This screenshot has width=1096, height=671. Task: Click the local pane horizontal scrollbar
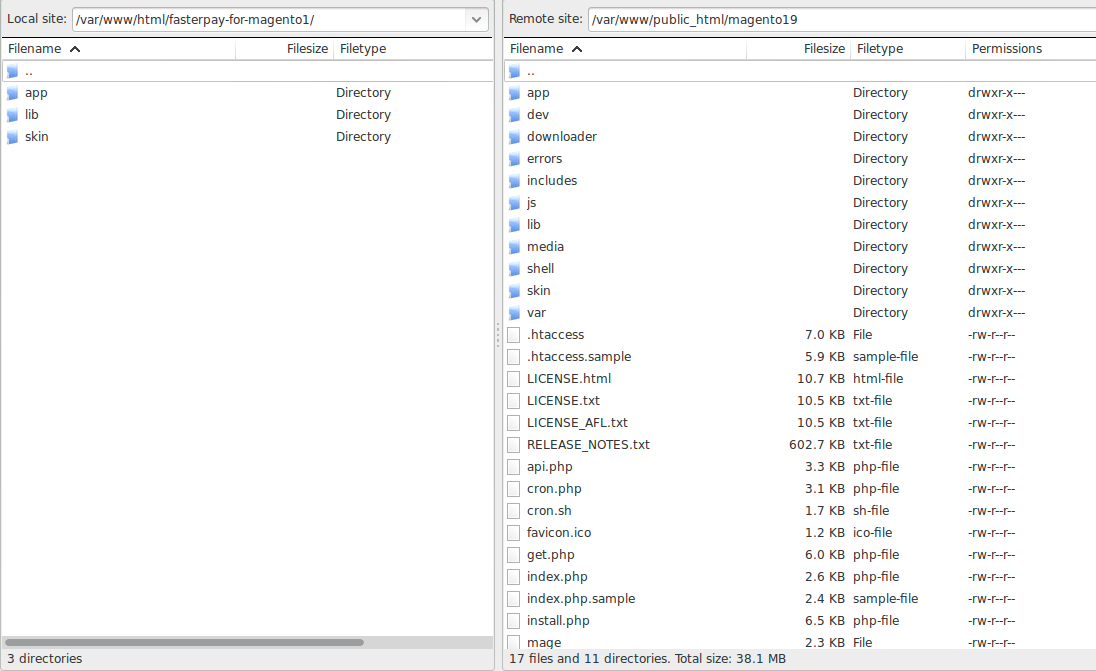(184, 642)
